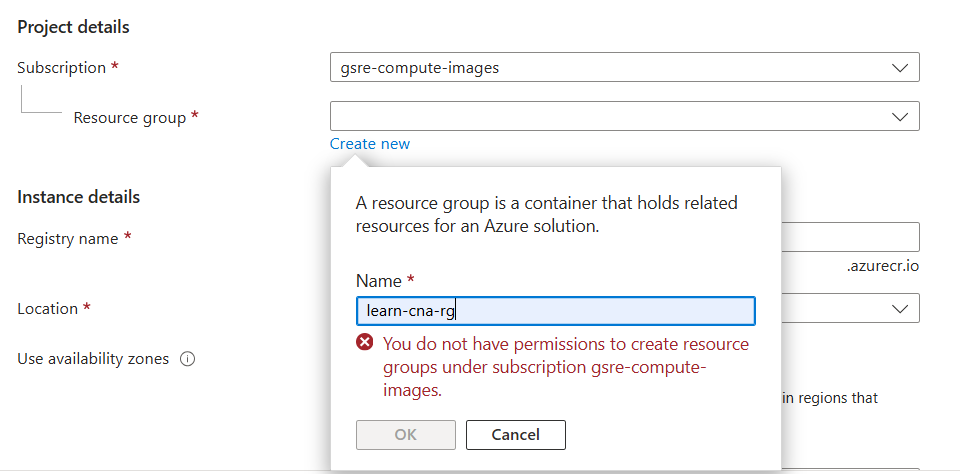Viewport: 960px width, 474px height.
Task: Open the Location dropdown chevron
Action: (x=898, y=309)
